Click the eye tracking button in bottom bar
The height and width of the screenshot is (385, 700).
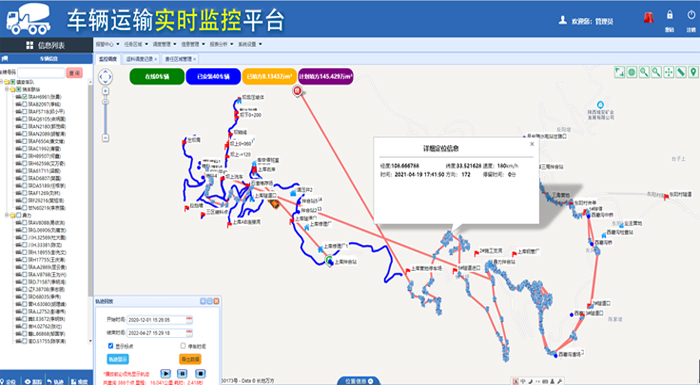pyautogui.click(x=33, y=381)
